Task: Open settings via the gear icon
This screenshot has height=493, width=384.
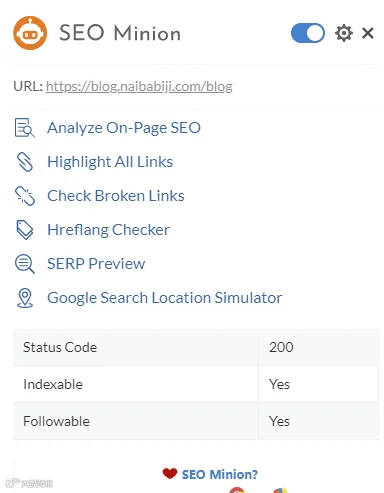Action: pos(344,33)
